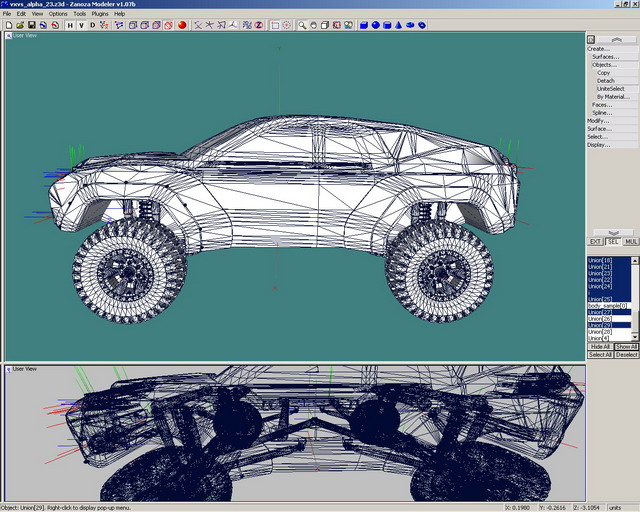Click the magnifier zoom tool icon

[x=301, y=25]
